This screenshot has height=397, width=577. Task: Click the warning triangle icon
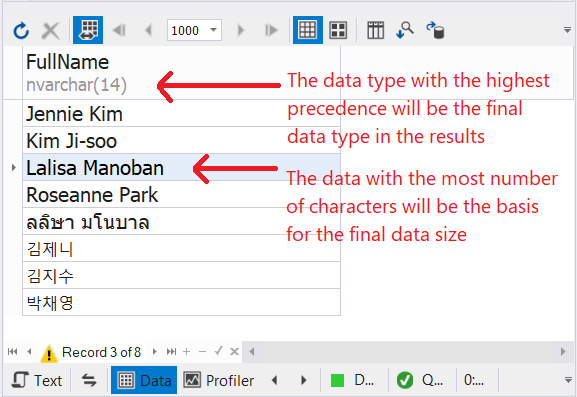49,354
